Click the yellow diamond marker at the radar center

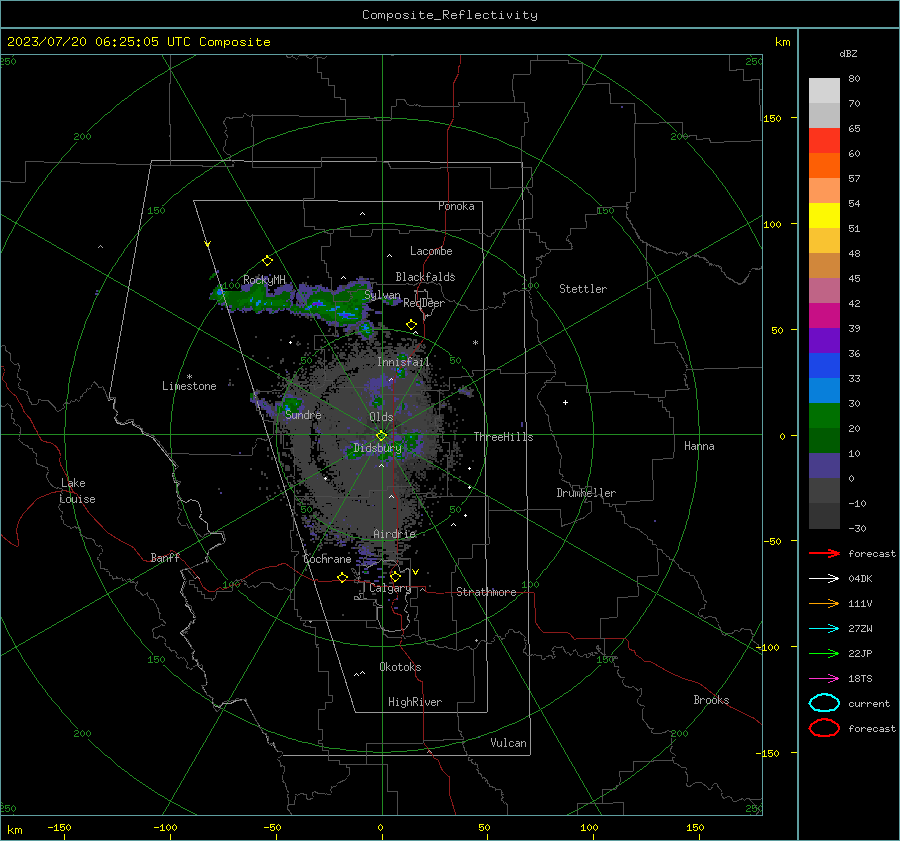pyautogui.click(x=381, y=435)
